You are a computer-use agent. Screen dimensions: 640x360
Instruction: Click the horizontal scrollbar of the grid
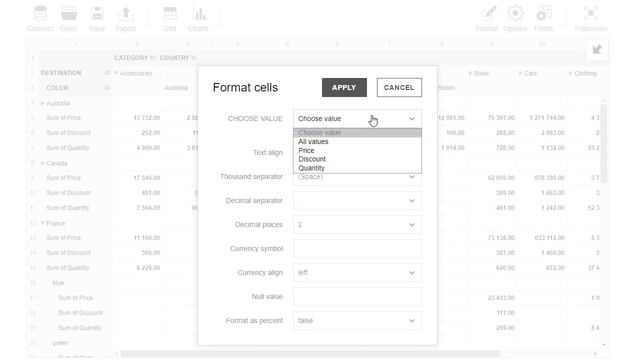(x=310, y=354)
